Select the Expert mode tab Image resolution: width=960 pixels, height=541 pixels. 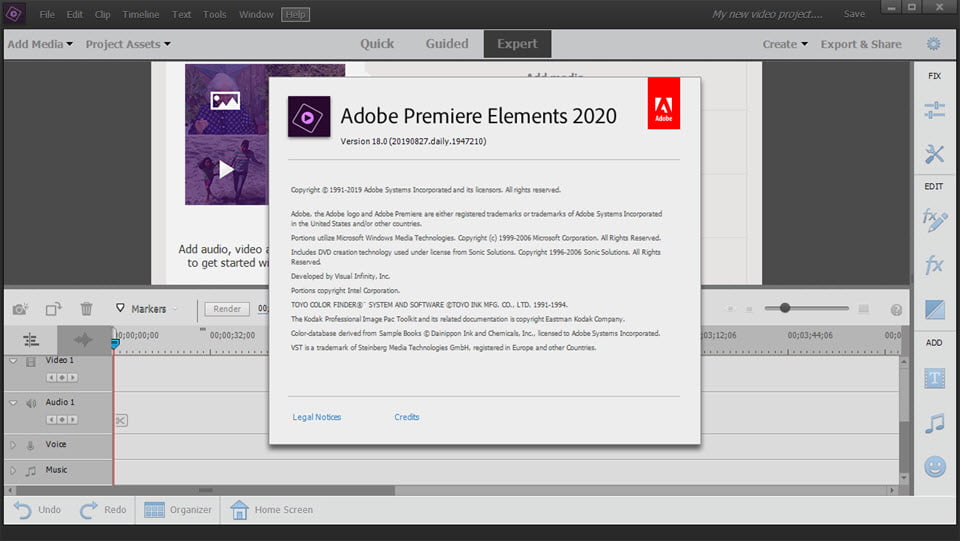point(517,43)
